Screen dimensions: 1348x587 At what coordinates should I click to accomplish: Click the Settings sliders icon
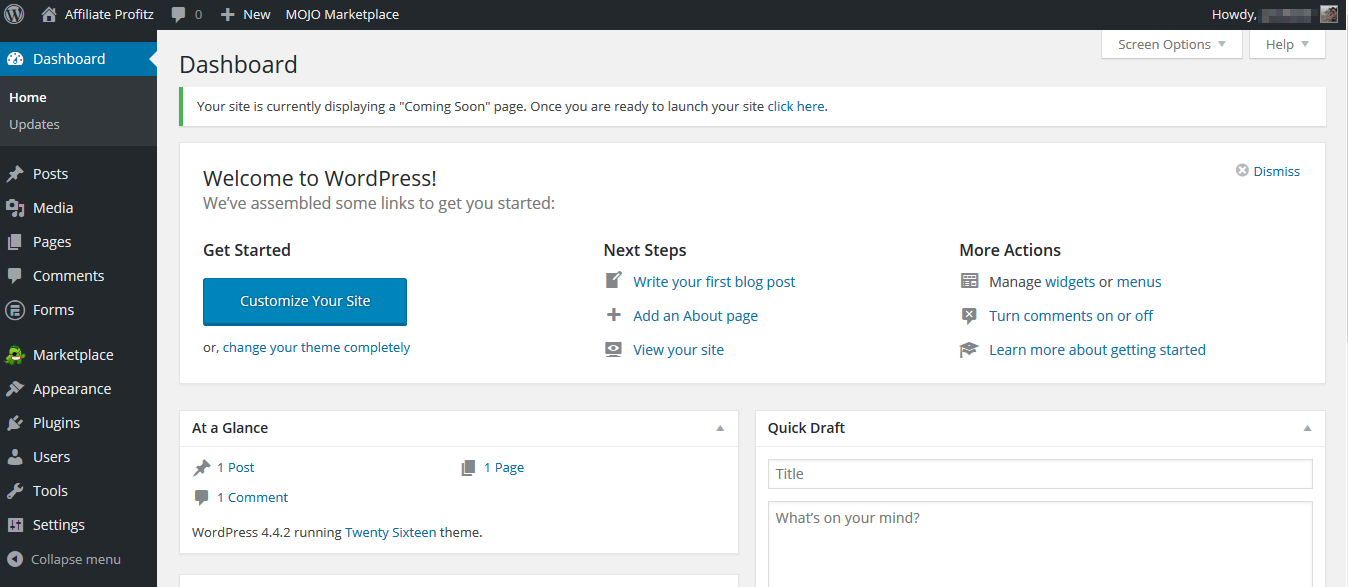(x=15, y=525)
